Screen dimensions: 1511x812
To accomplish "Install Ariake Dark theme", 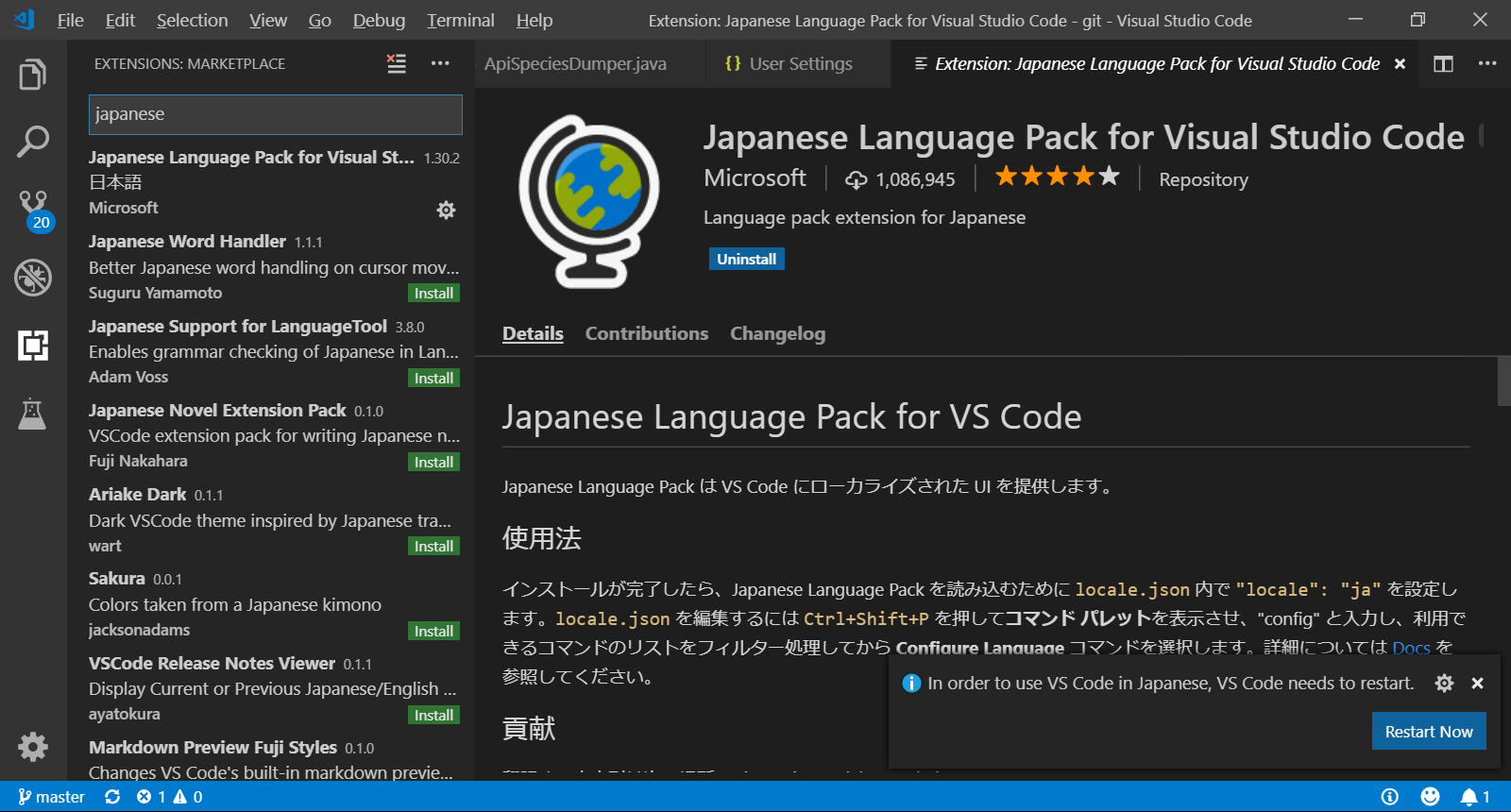I will click(x=433, y=546).
